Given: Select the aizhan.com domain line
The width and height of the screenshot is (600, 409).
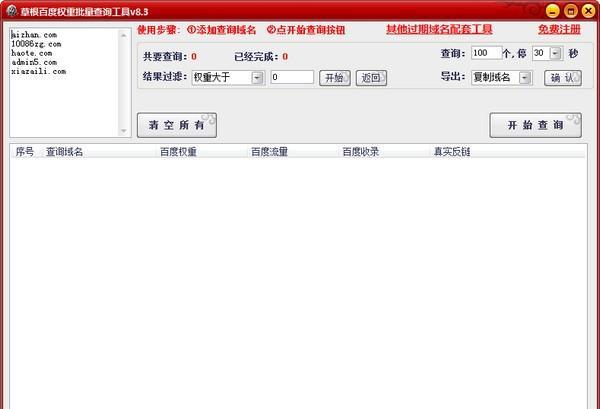Looking at the screenshot, I should (34, 35).
